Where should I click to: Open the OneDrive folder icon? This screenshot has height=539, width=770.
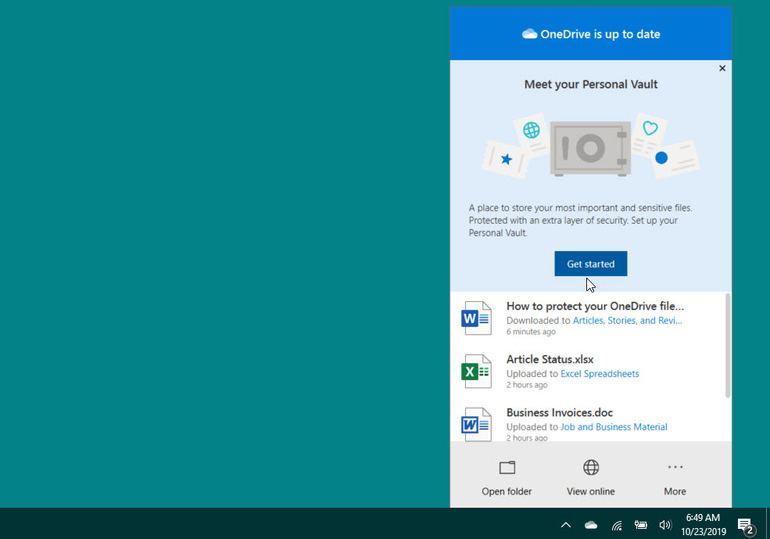tap(507, 467)
